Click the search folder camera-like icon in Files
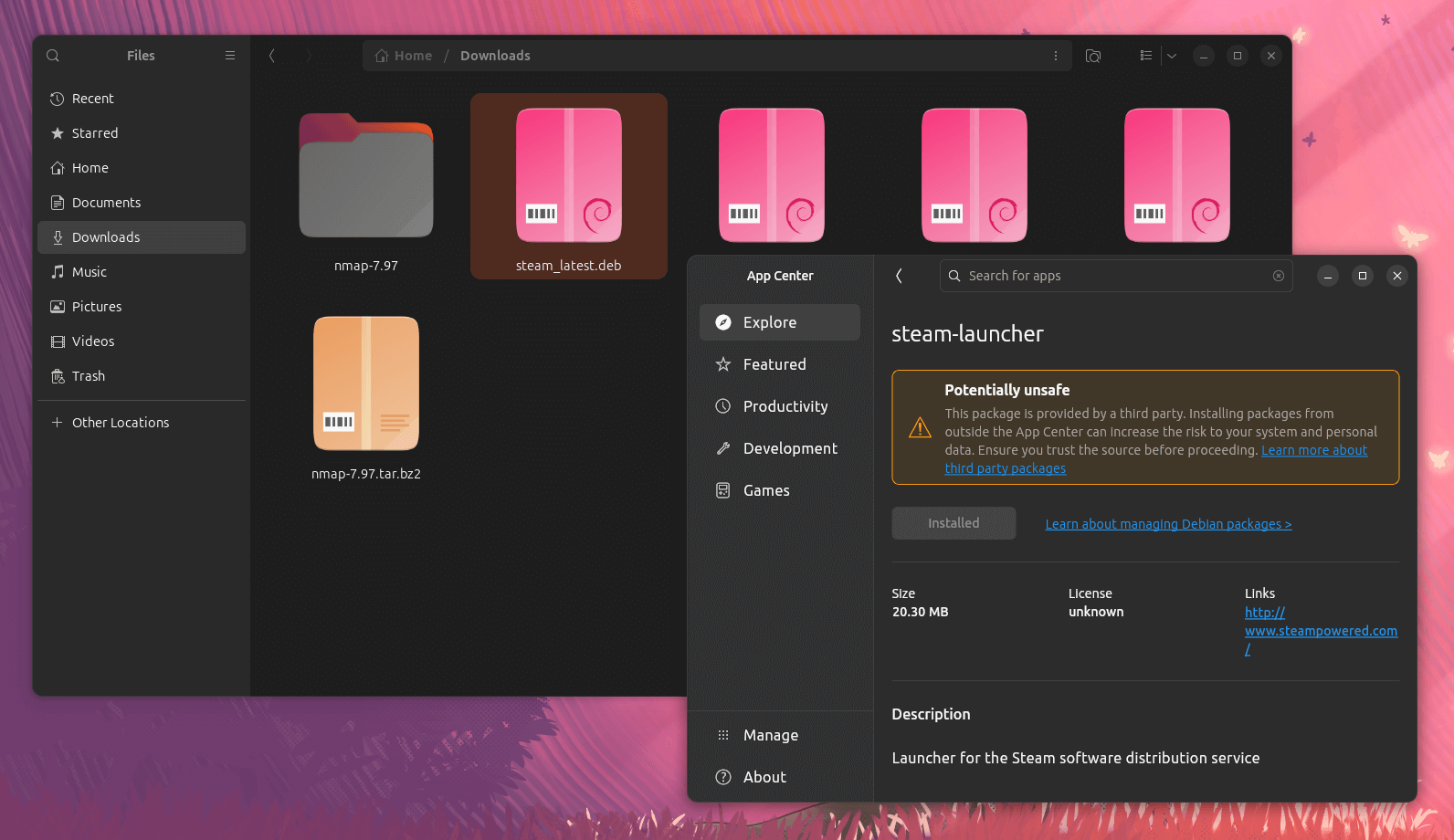The height and width of the screenshot is (840, 1454). point(1093,56)
